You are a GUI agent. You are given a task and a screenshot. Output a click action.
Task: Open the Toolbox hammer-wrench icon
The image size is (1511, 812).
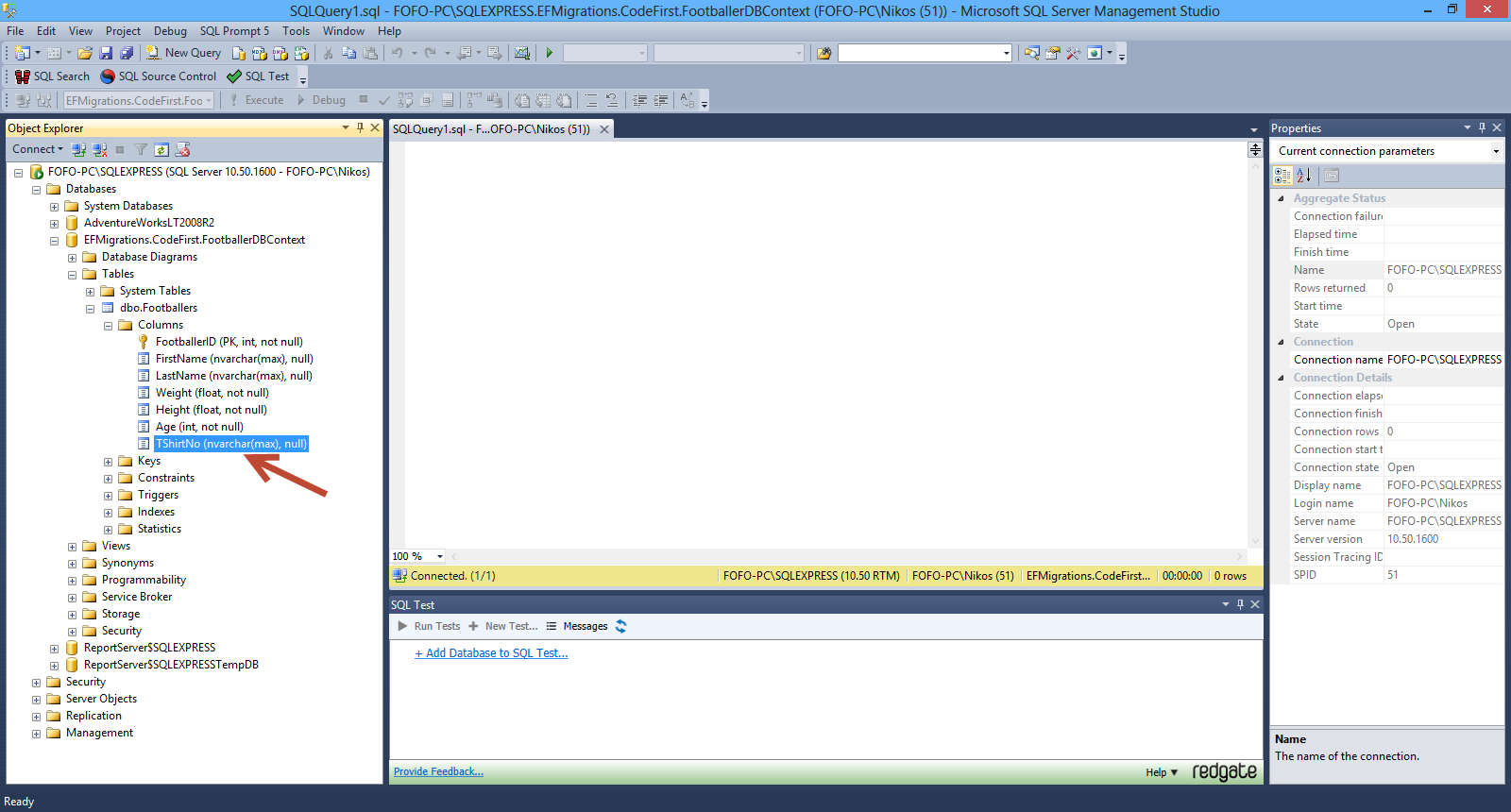(x=1073, y=53)
